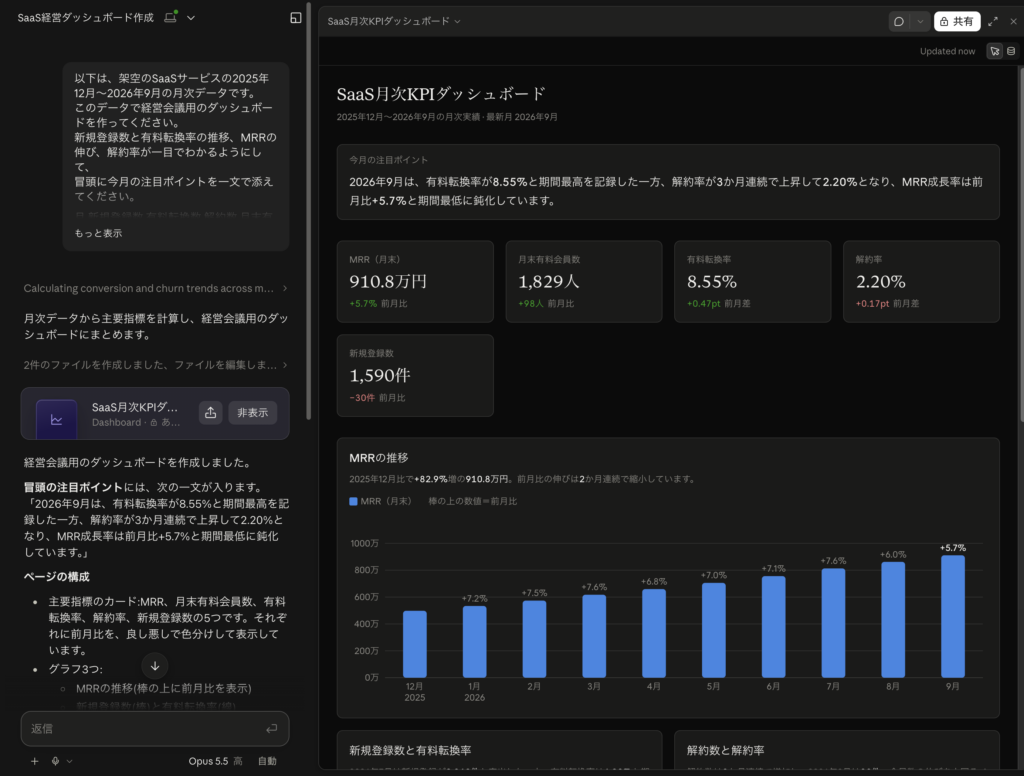
Task: Click the dashboard vertical scrollbar
Action: pos(1021,245)
